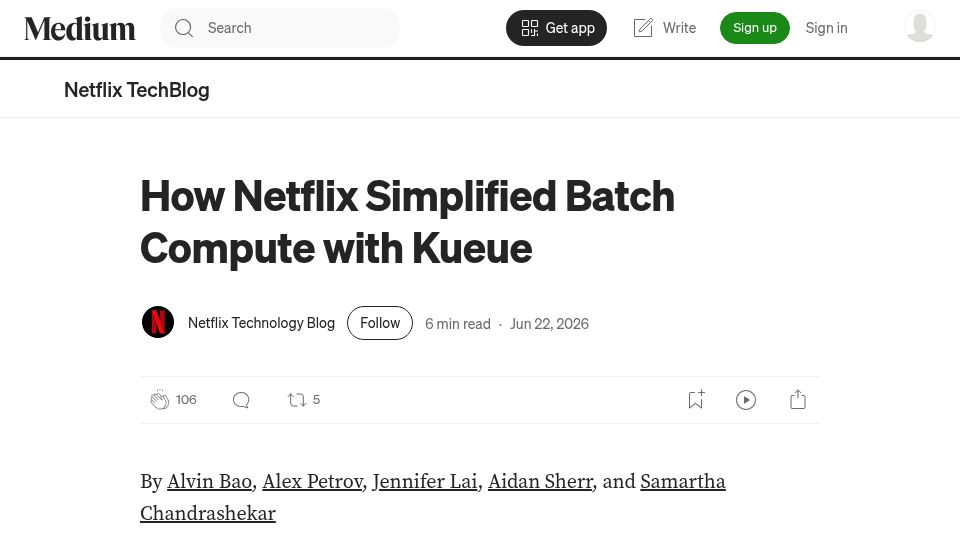Screen dimensions: 960x540
Task: Click the Jun 22, 2026 date
Action: 549,324
